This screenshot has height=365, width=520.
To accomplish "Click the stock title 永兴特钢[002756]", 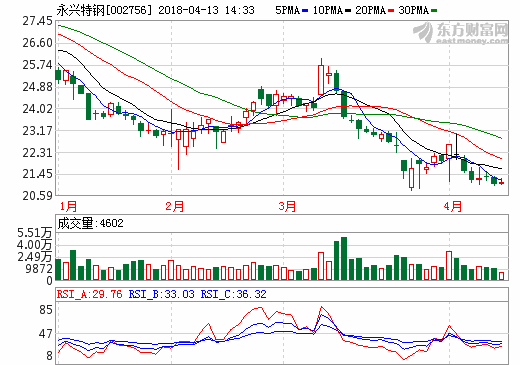I will [x=104, y=10].
